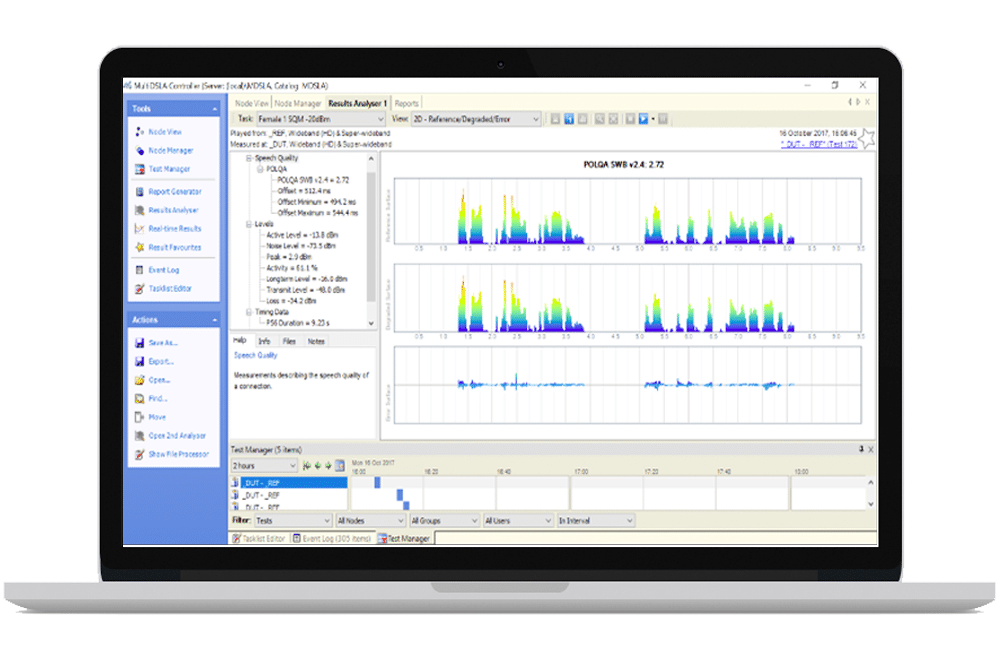The height and width of the screenshot is (666, 1000).
Task: Click the favourite star icon beside the date
Action: click(x=866, y=138)
